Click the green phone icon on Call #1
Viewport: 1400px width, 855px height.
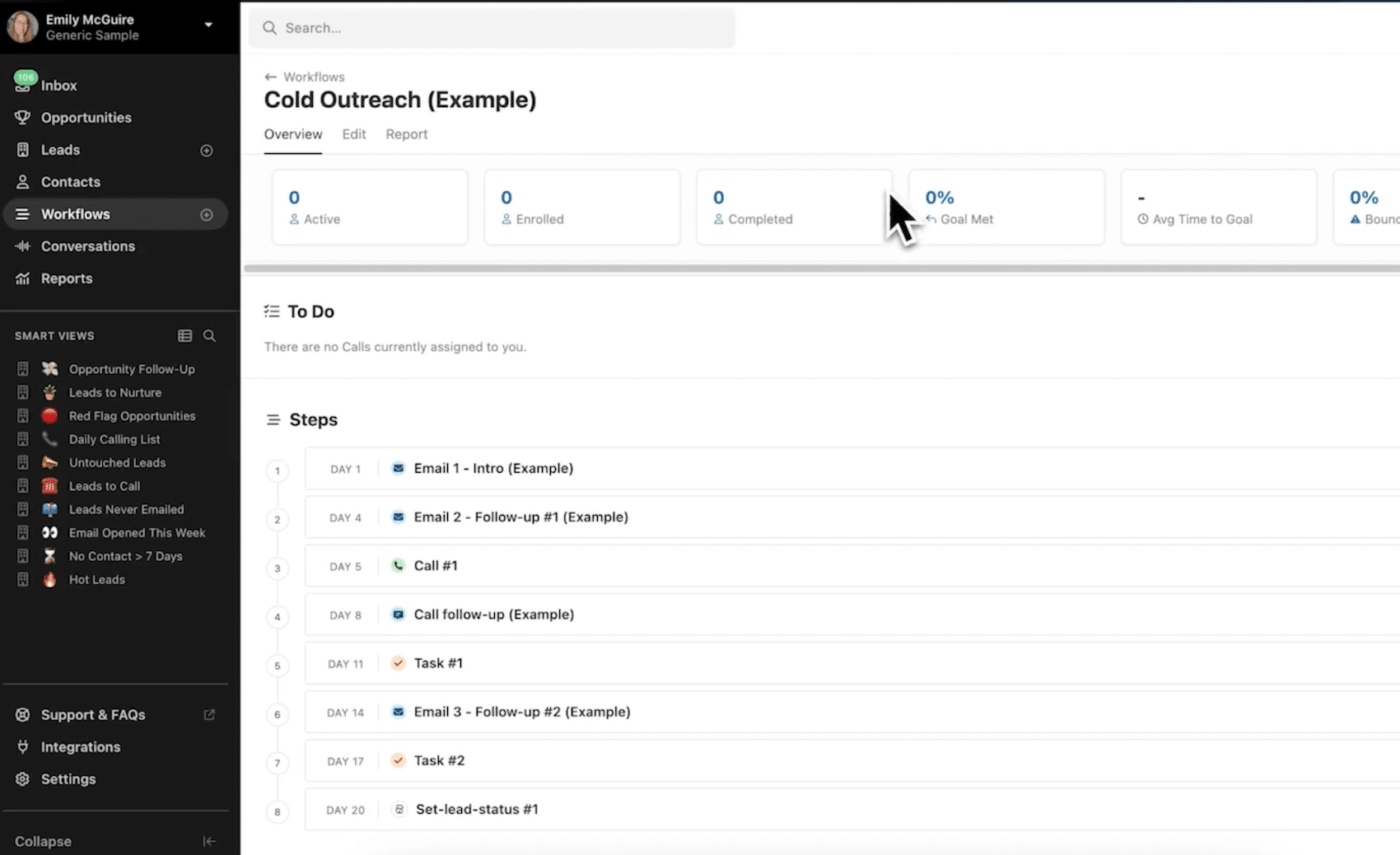click(x=399, y=566)
